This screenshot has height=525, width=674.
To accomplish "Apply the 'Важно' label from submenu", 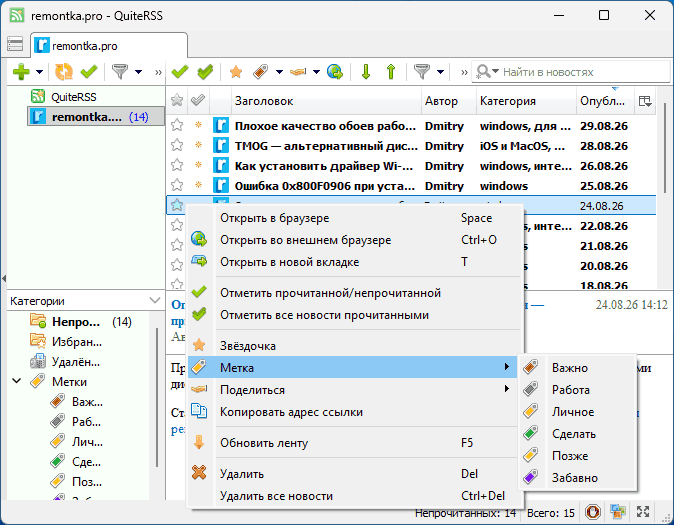I will click(577, 368).
